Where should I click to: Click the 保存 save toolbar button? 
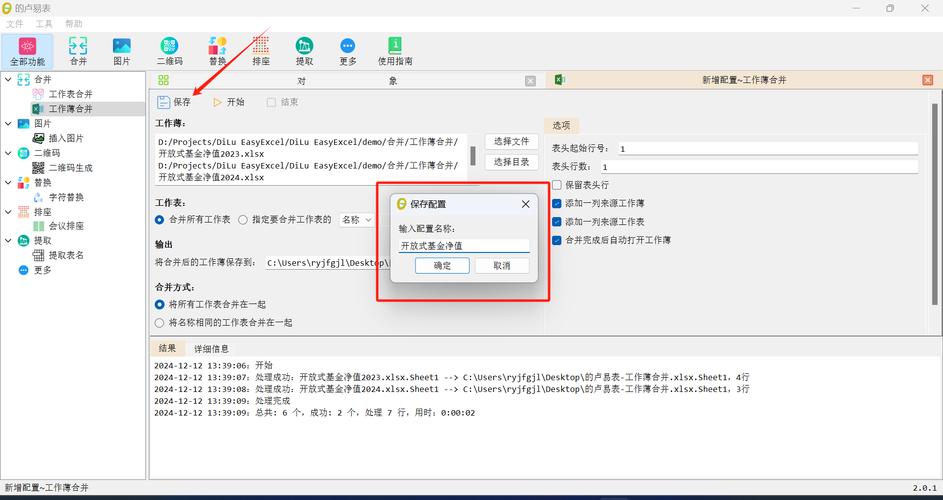[x=174, y=102]
